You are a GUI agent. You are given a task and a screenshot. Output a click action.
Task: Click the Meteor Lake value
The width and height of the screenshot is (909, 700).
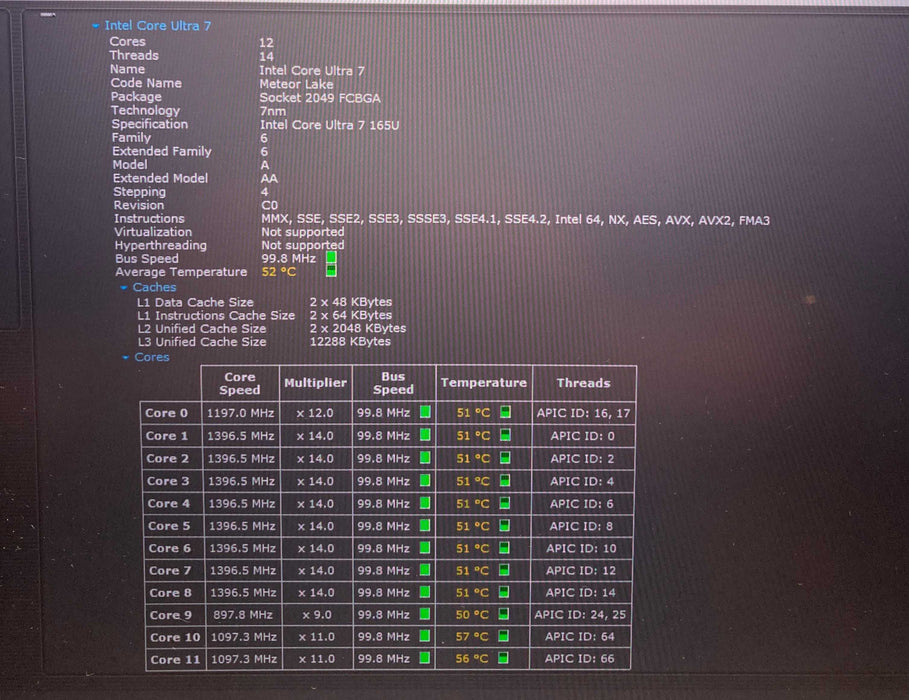coord(296,84)
